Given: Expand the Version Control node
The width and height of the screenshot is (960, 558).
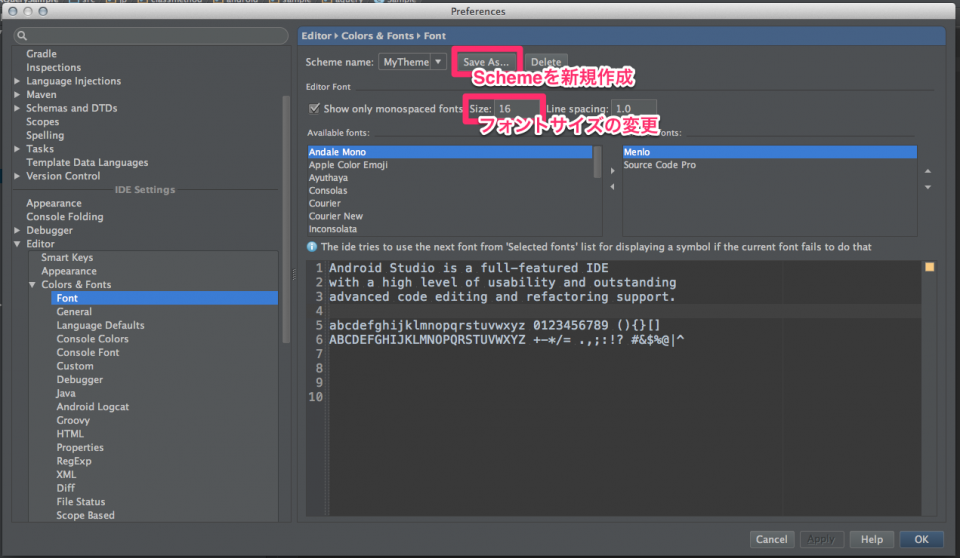Looking at the screenshot, I should click(x=17, y=176).
